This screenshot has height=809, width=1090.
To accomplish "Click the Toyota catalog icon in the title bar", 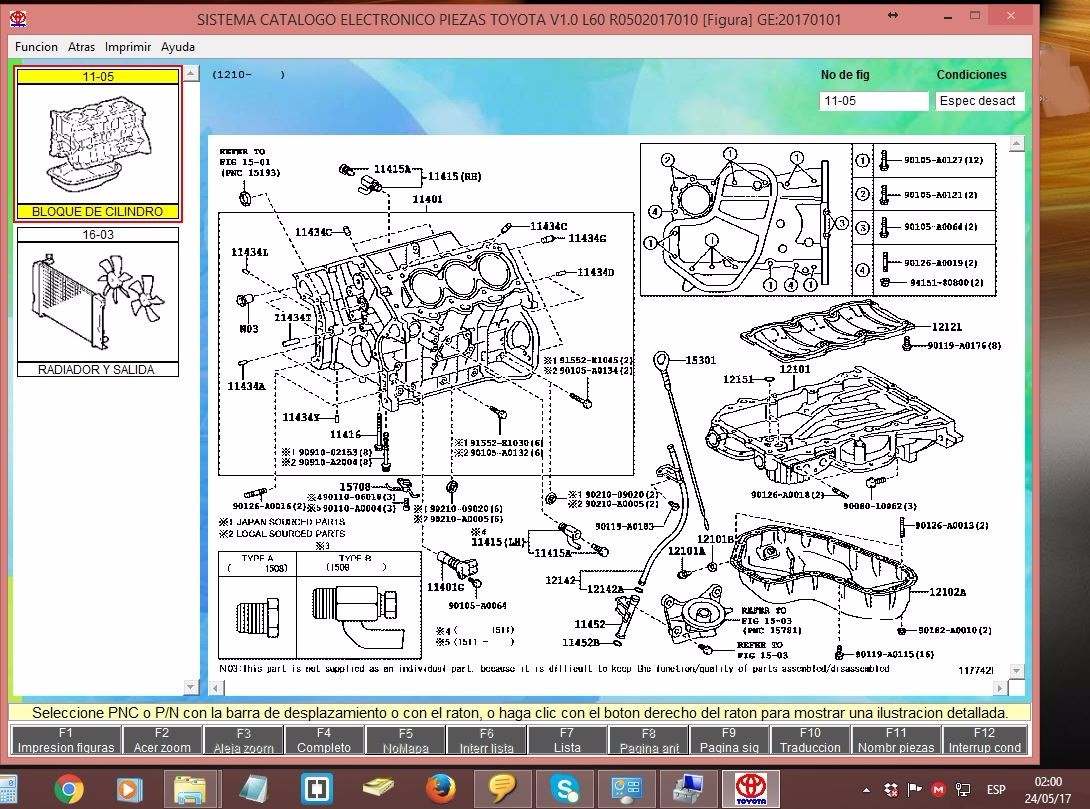I will tap(19, 19).
